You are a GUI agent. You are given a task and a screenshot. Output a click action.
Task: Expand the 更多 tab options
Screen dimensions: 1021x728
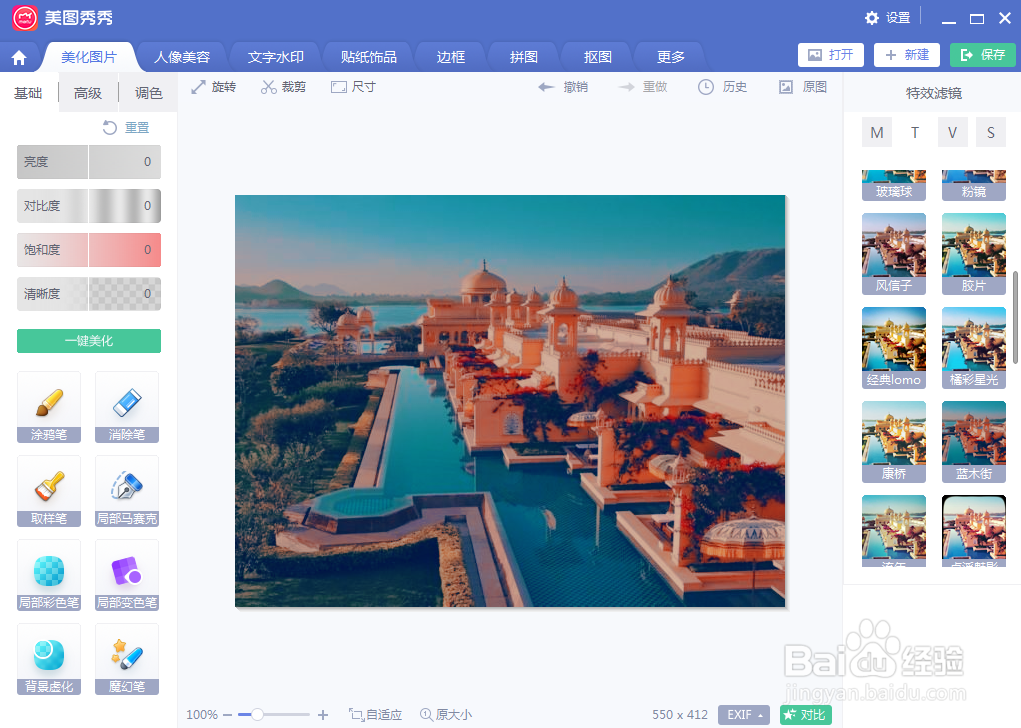(668, 57)
